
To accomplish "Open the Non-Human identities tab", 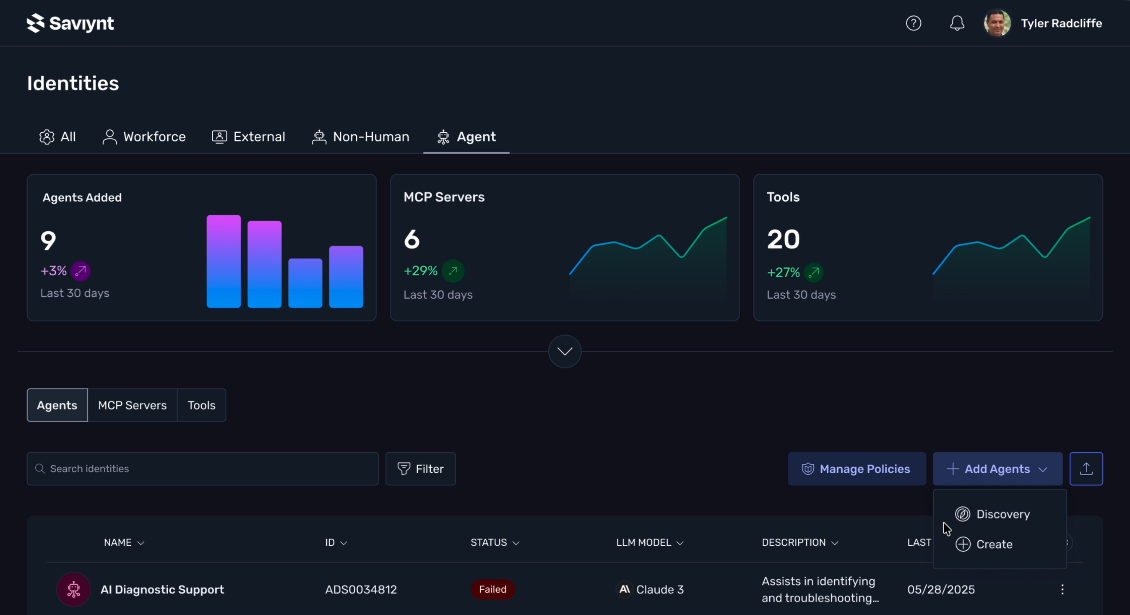I will tap(360, 137).
